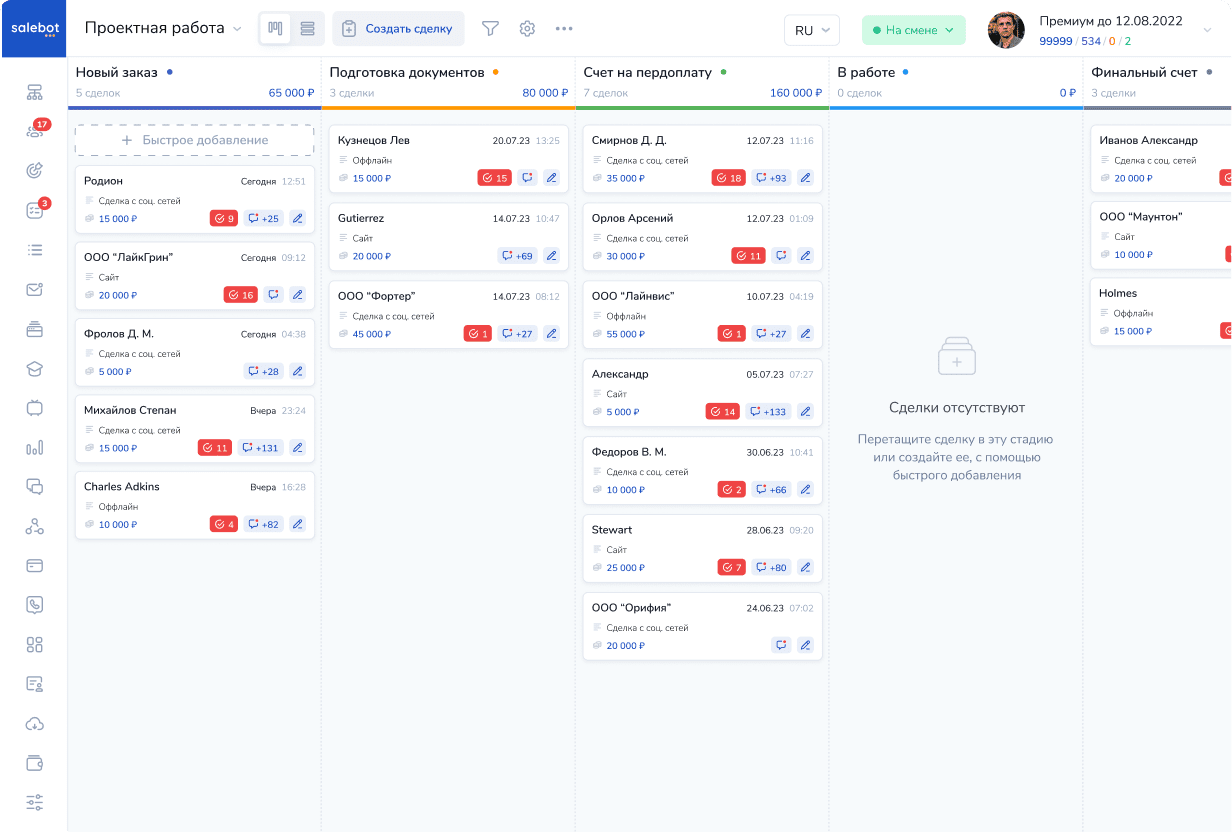Open the bar chart analytics icon

(34, 448)
